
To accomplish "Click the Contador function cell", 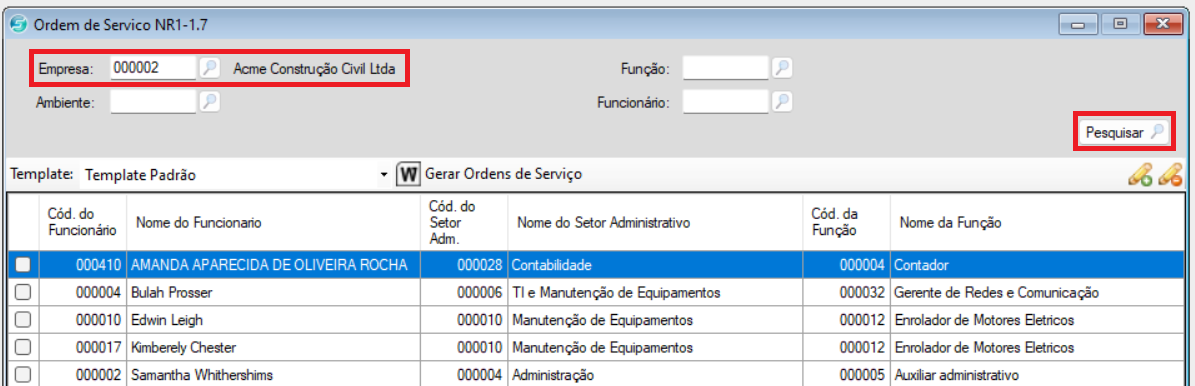I will pyautogui.click(x=1038, y=265).
